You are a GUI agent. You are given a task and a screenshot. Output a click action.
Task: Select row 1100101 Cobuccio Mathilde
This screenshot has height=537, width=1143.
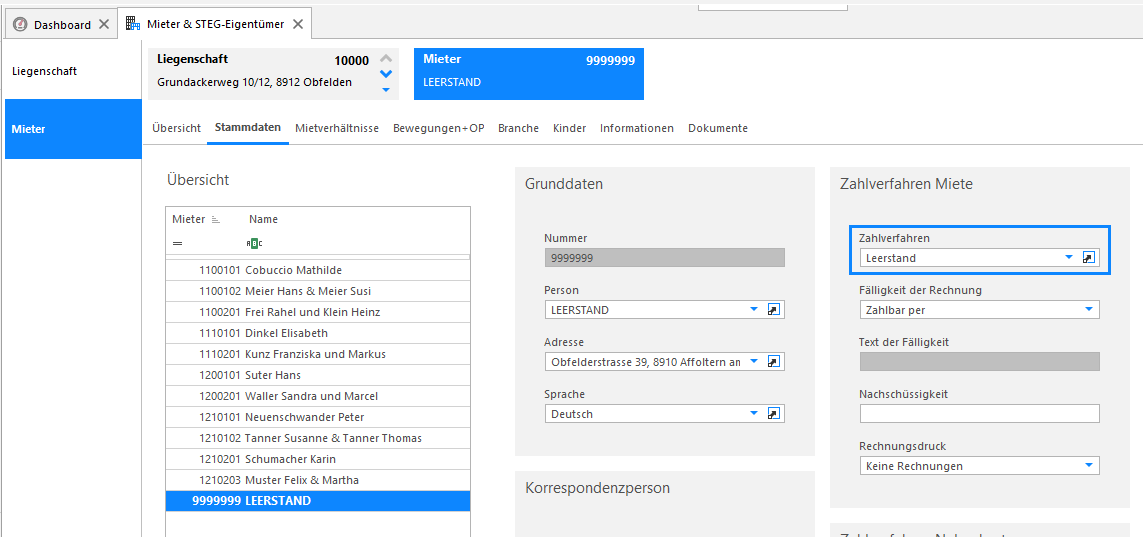tap(318, 270)
